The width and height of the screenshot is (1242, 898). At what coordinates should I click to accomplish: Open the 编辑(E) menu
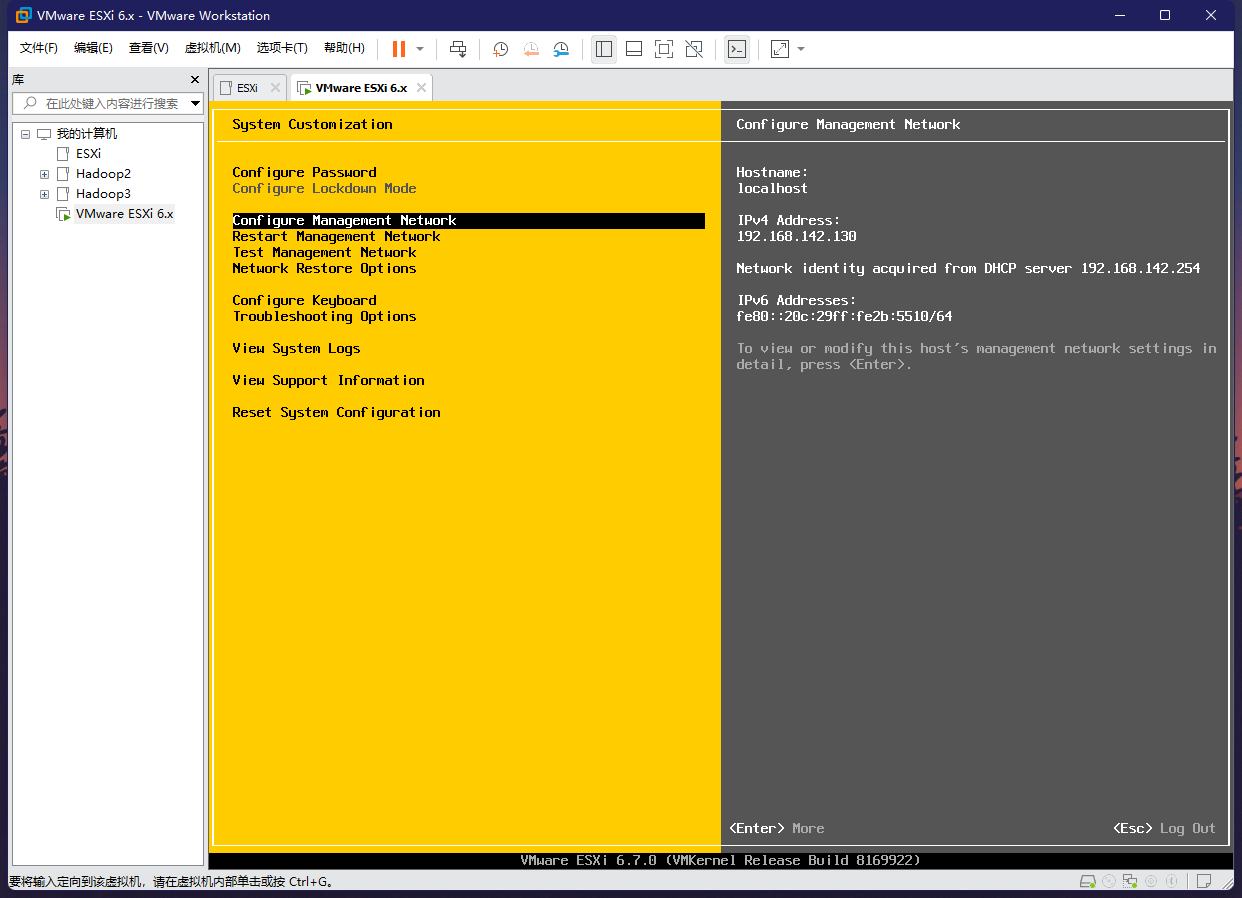93,48
